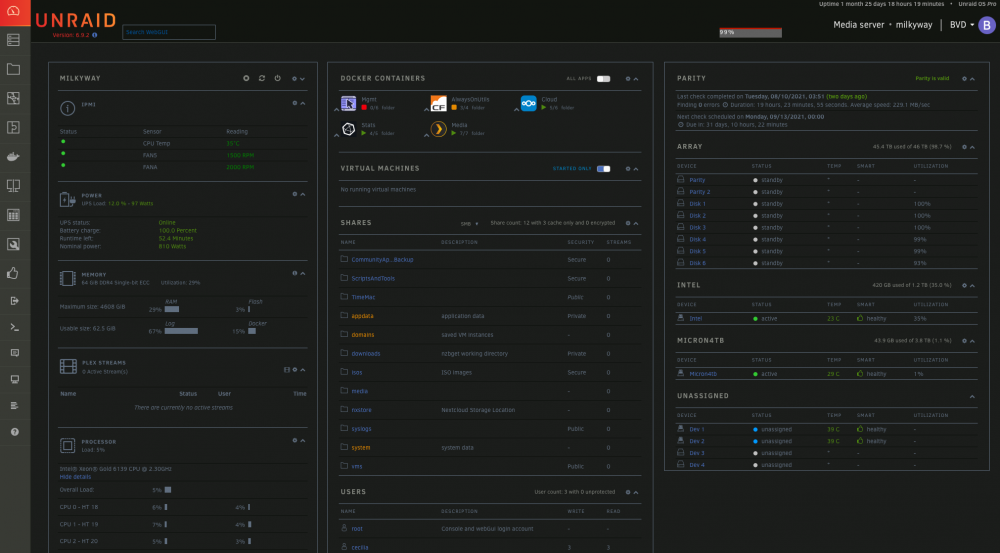1000x553 pixels.
Task: Click the Intel healthy SMART thumbs-up
Action: [860, 318]
